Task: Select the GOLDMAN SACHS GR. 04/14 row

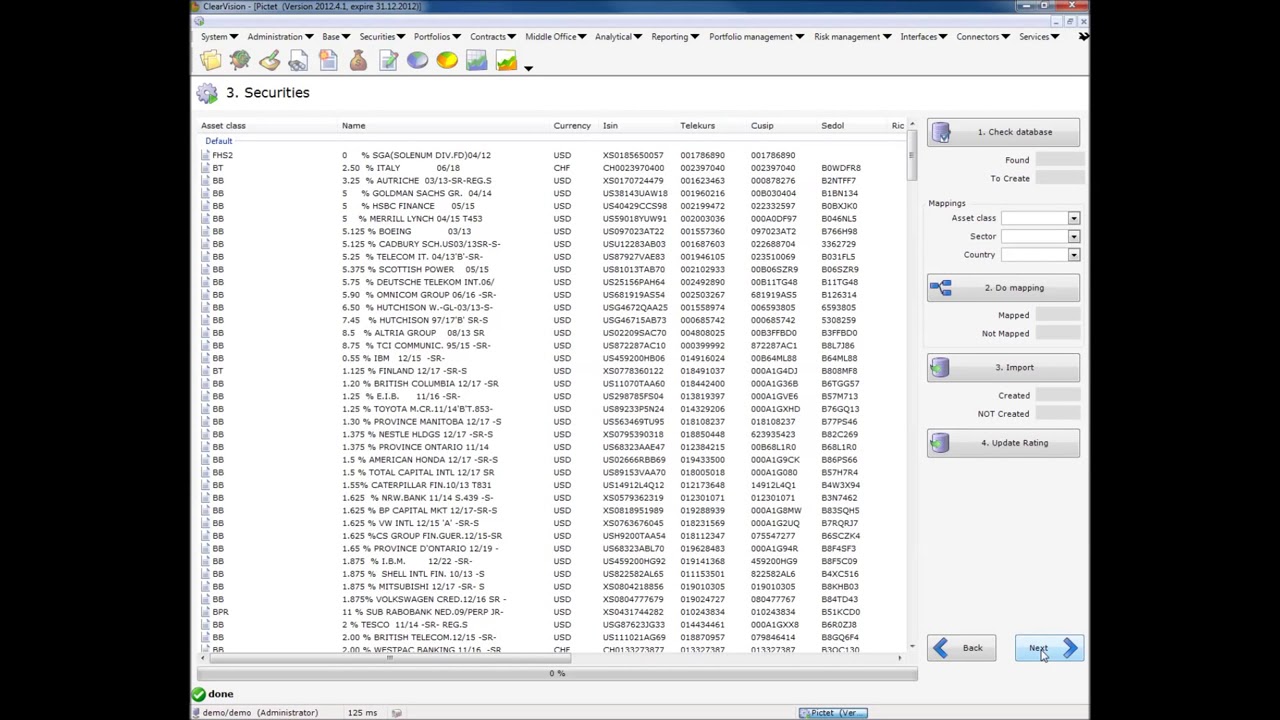Action: point(553,193)
